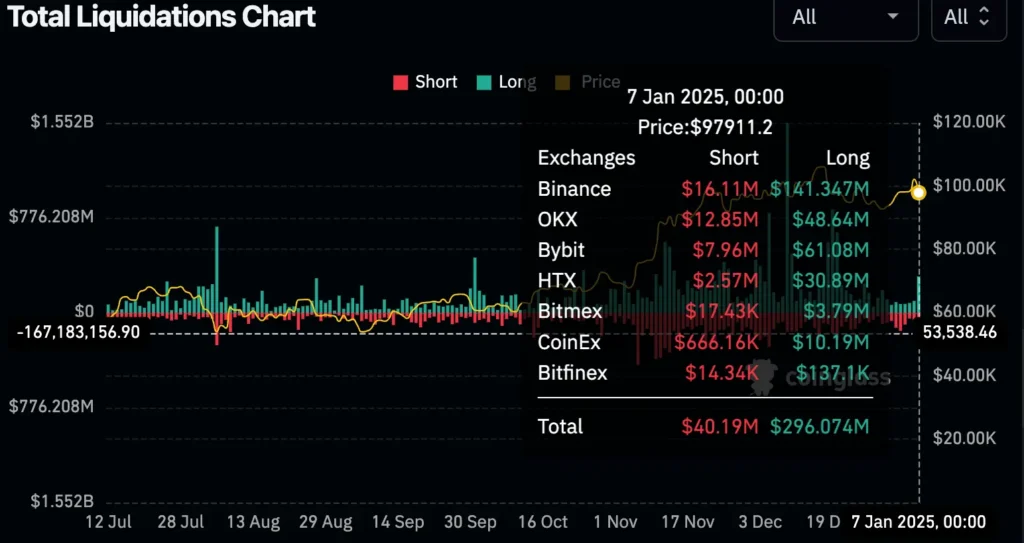The image size is (1024, 543).
Task: Click the Bybit exchange row
Action: tap(703, 251)
